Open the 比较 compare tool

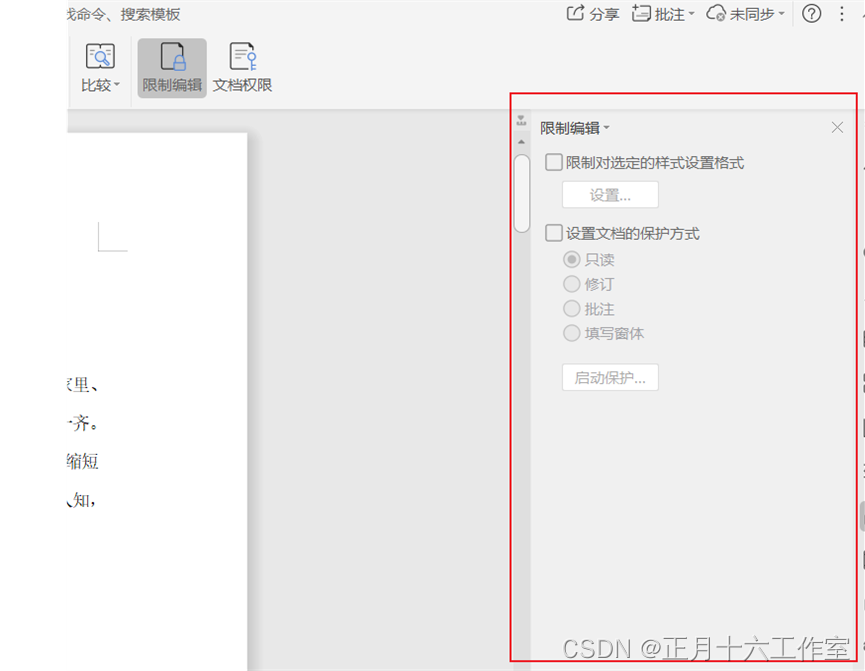pos(100,68)
